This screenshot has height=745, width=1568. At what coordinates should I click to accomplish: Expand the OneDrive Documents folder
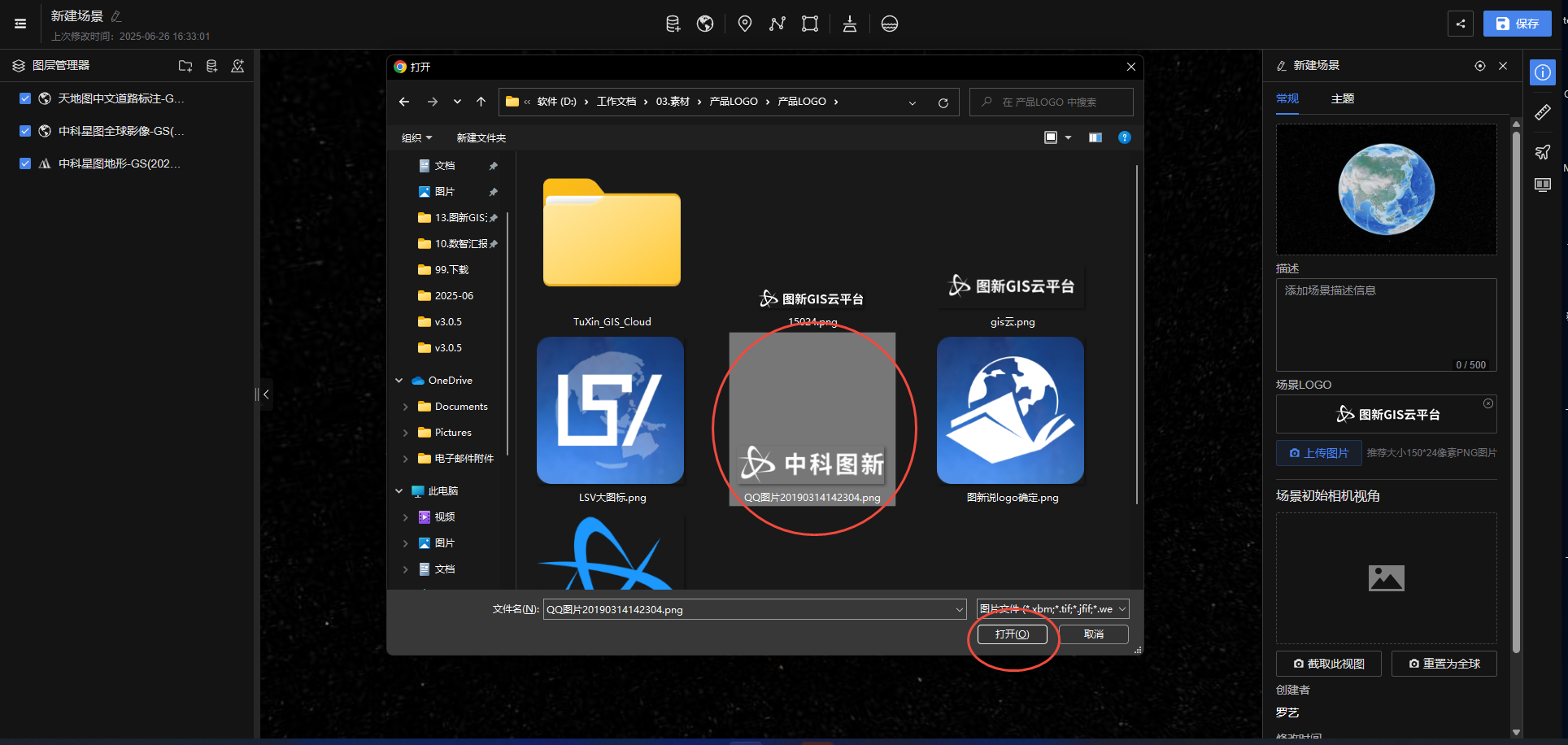tap(405, 407)
